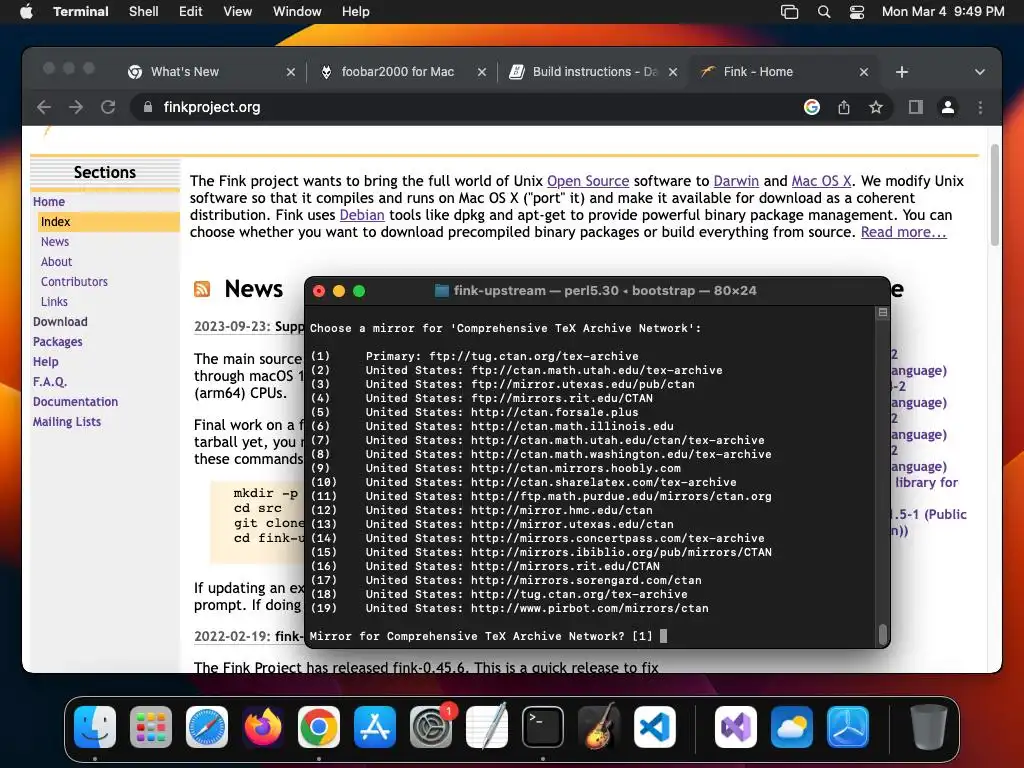Screen dimensions: 1024x768
Task: Open the Chrome profile menu
Action: [x=948, y=107]
